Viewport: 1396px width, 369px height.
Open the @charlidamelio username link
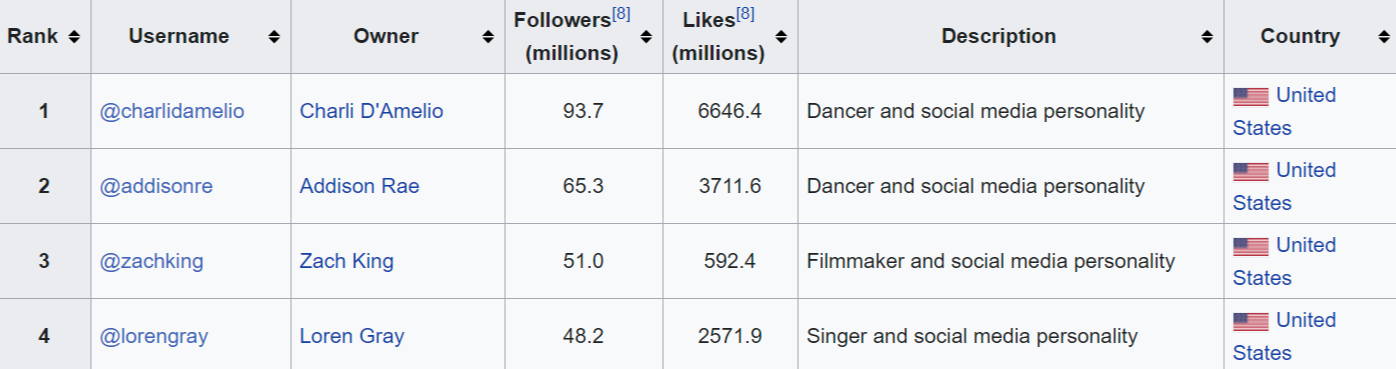(172, 111)
